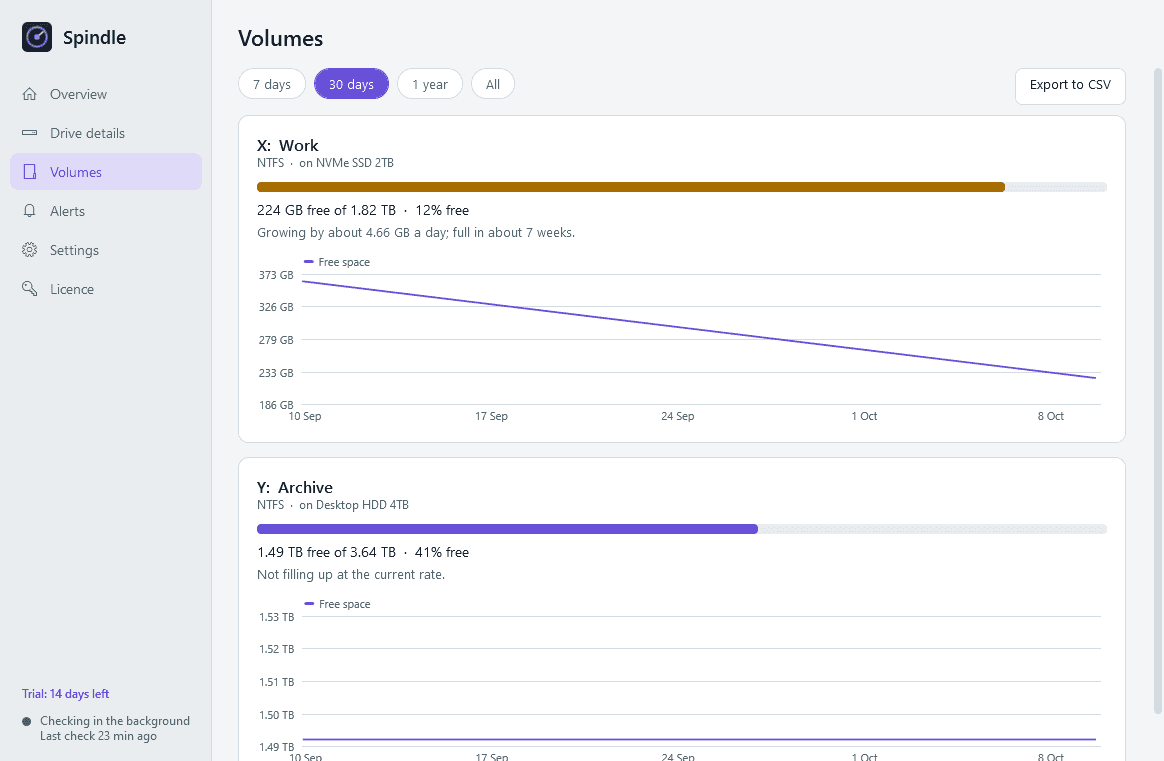Click the Alerts bell icon
The image size is (1164, 761).
(x=30, y=211)
